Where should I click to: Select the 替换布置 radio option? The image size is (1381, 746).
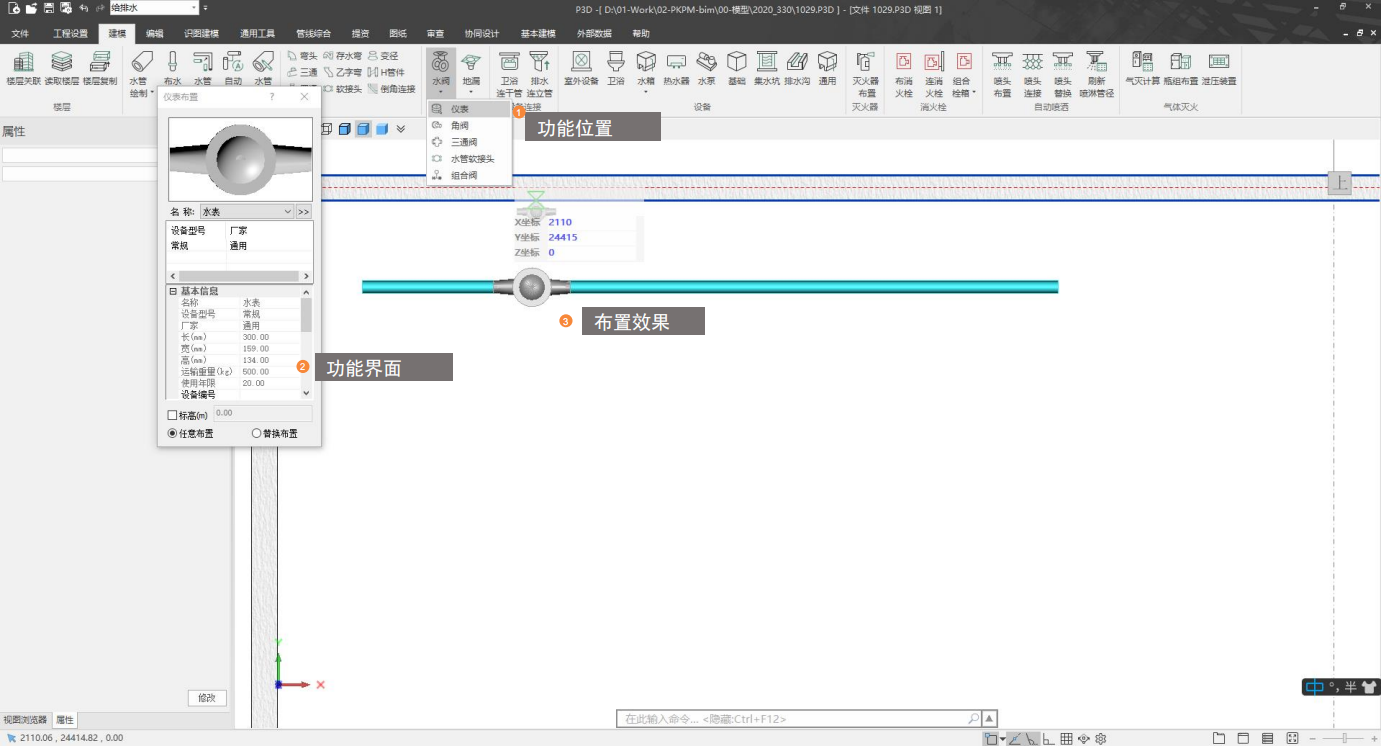(x=257, y=434)
